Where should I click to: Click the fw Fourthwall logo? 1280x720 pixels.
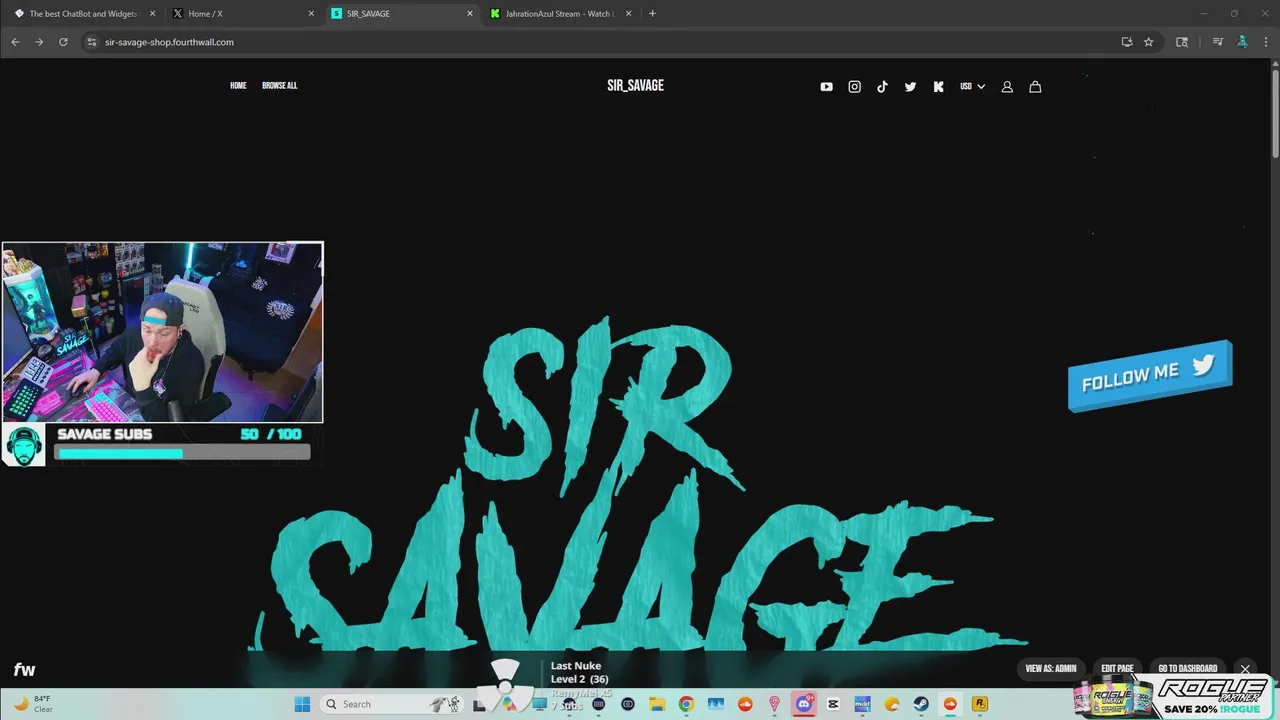24,670
